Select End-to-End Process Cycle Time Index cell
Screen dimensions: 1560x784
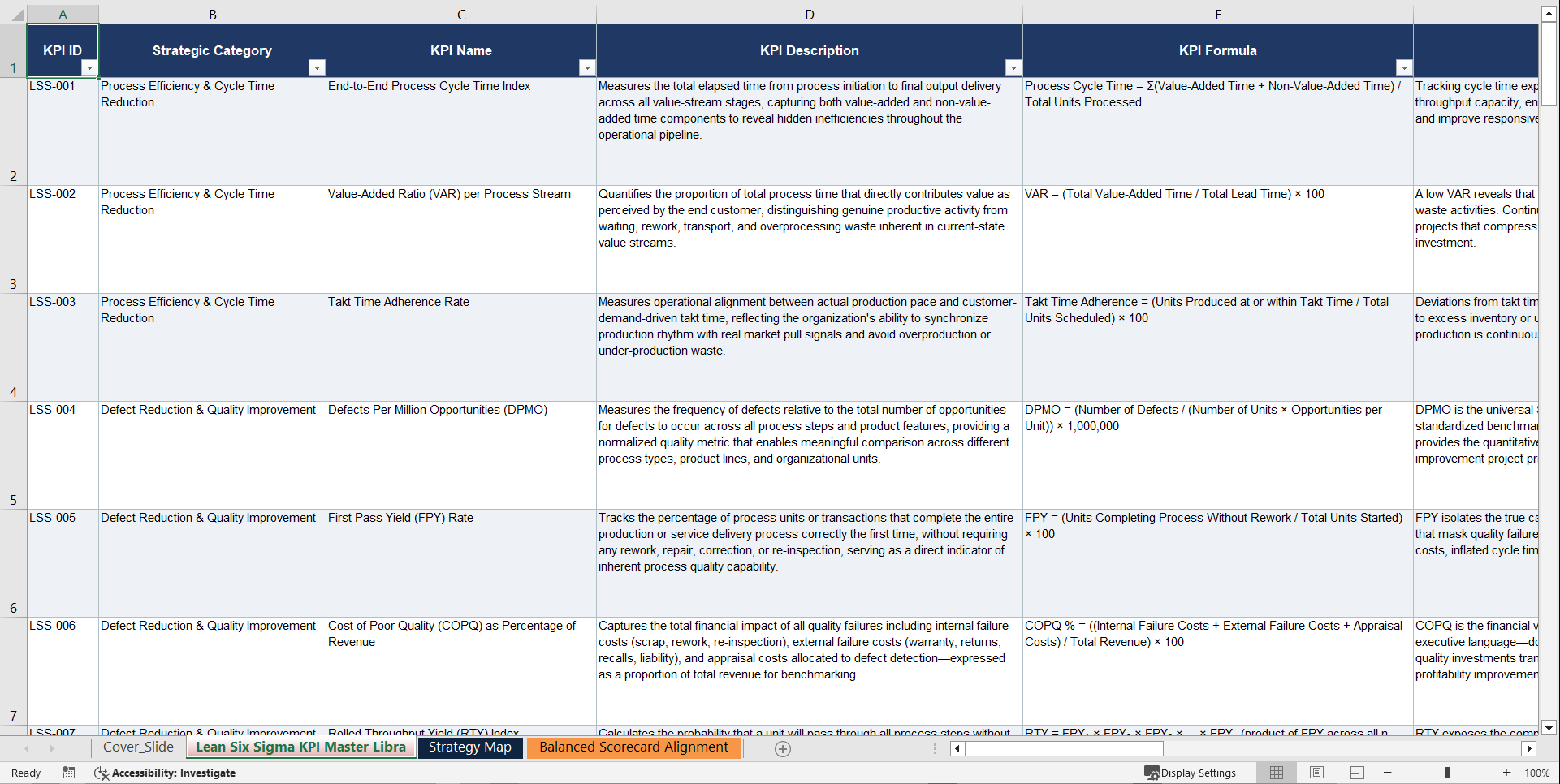(461, 131)
